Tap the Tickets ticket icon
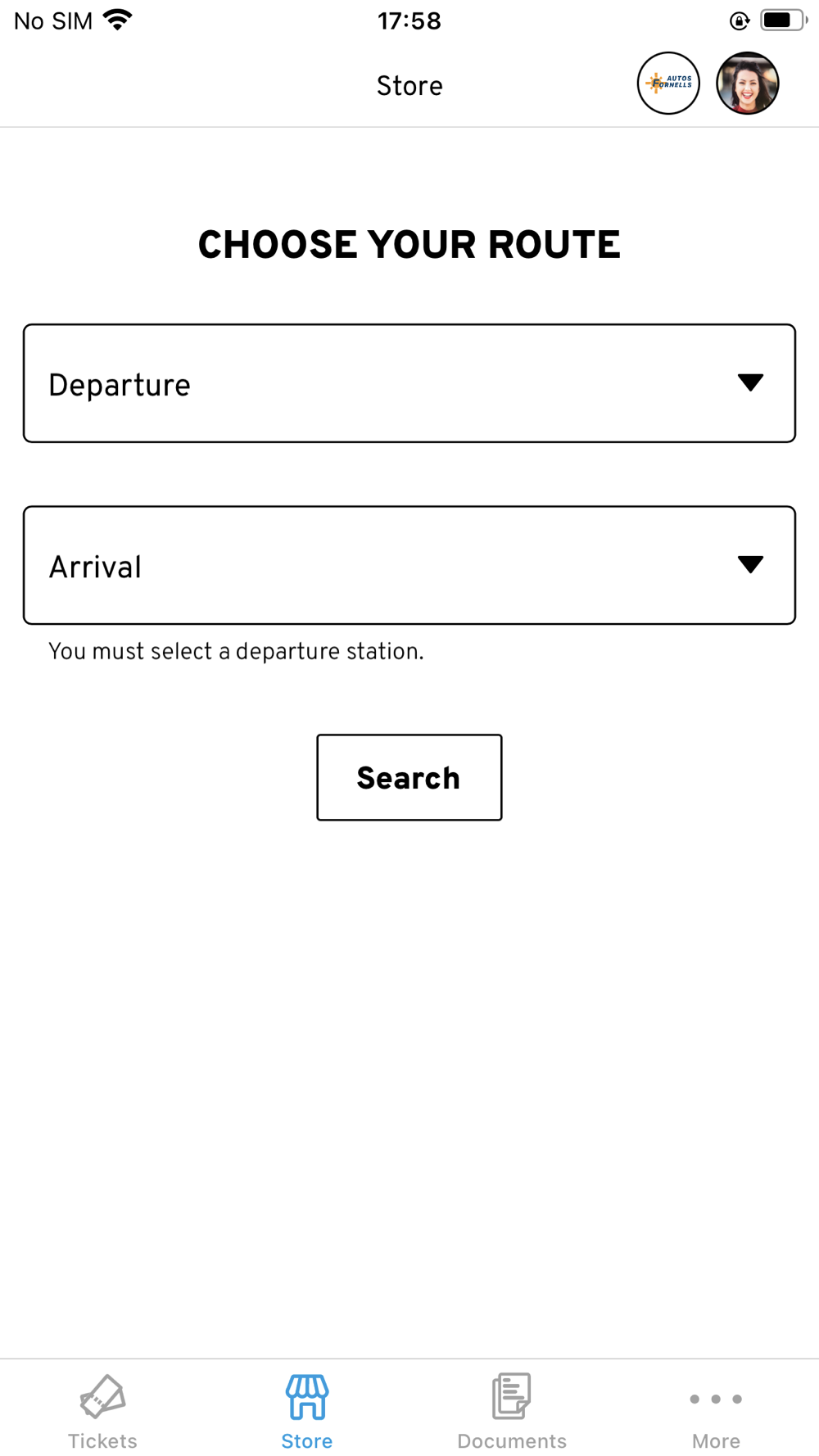819x1456 pixels. 102,1396
